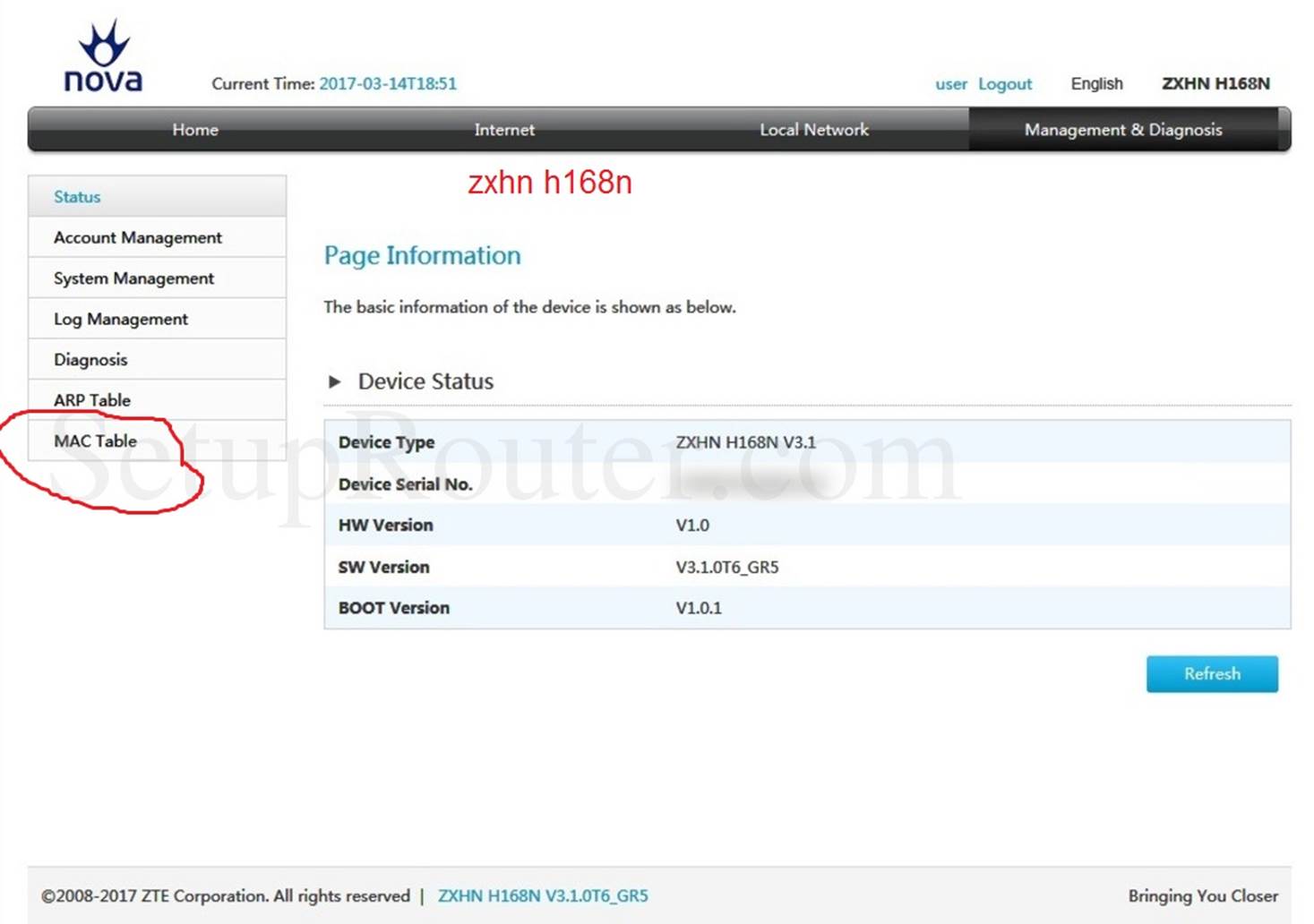Click the user account link
This screenshot has height=924, width=1314.
(951, 84)
